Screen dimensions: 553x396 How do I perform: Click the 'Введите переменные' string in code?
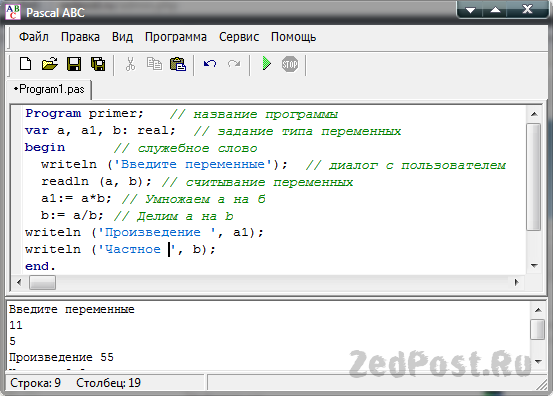[193, 164]
